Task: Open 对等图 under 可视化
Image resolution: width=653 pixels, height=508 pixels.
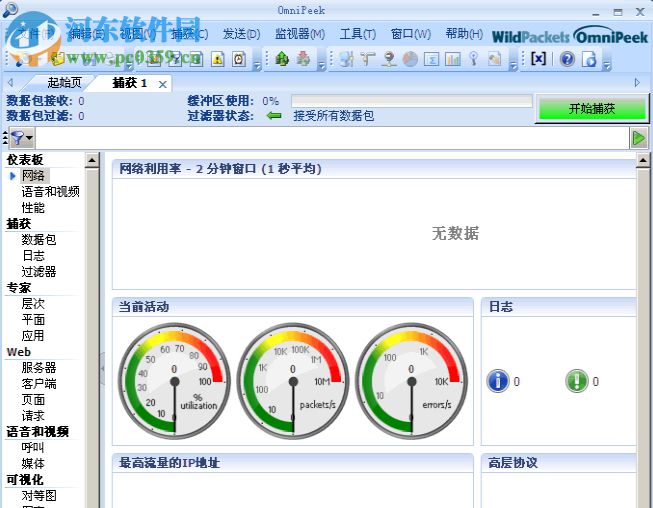Action: [x=39, y=496]
